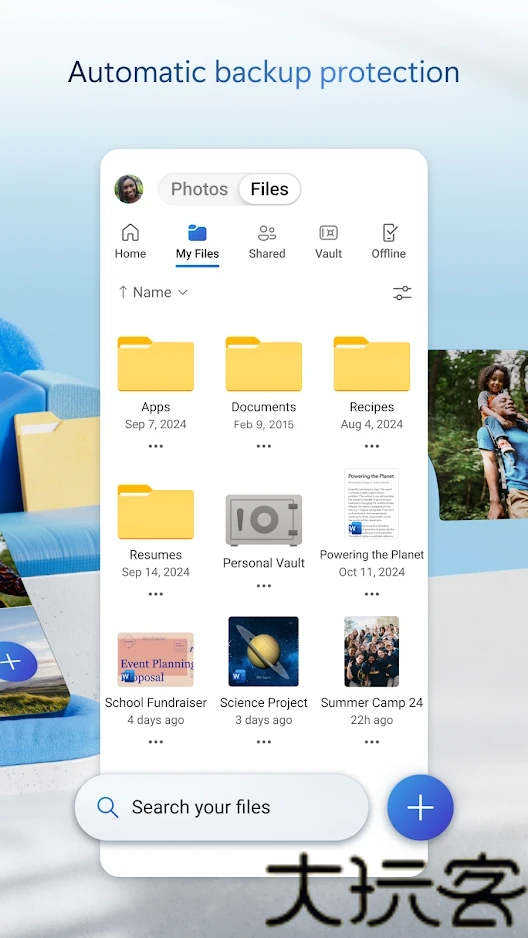
Task: Switch to the Offline tab
Action: coord(389,242)
